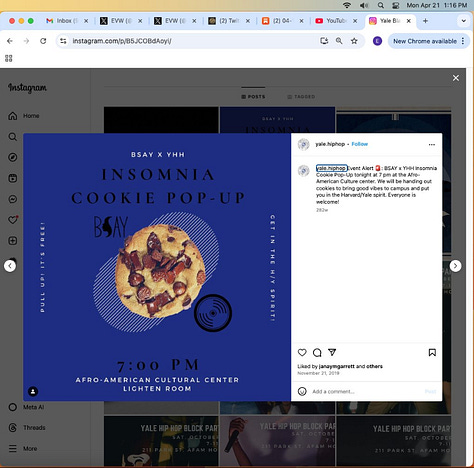
Task: Open macOS Control Center
Action: [396, 5]
